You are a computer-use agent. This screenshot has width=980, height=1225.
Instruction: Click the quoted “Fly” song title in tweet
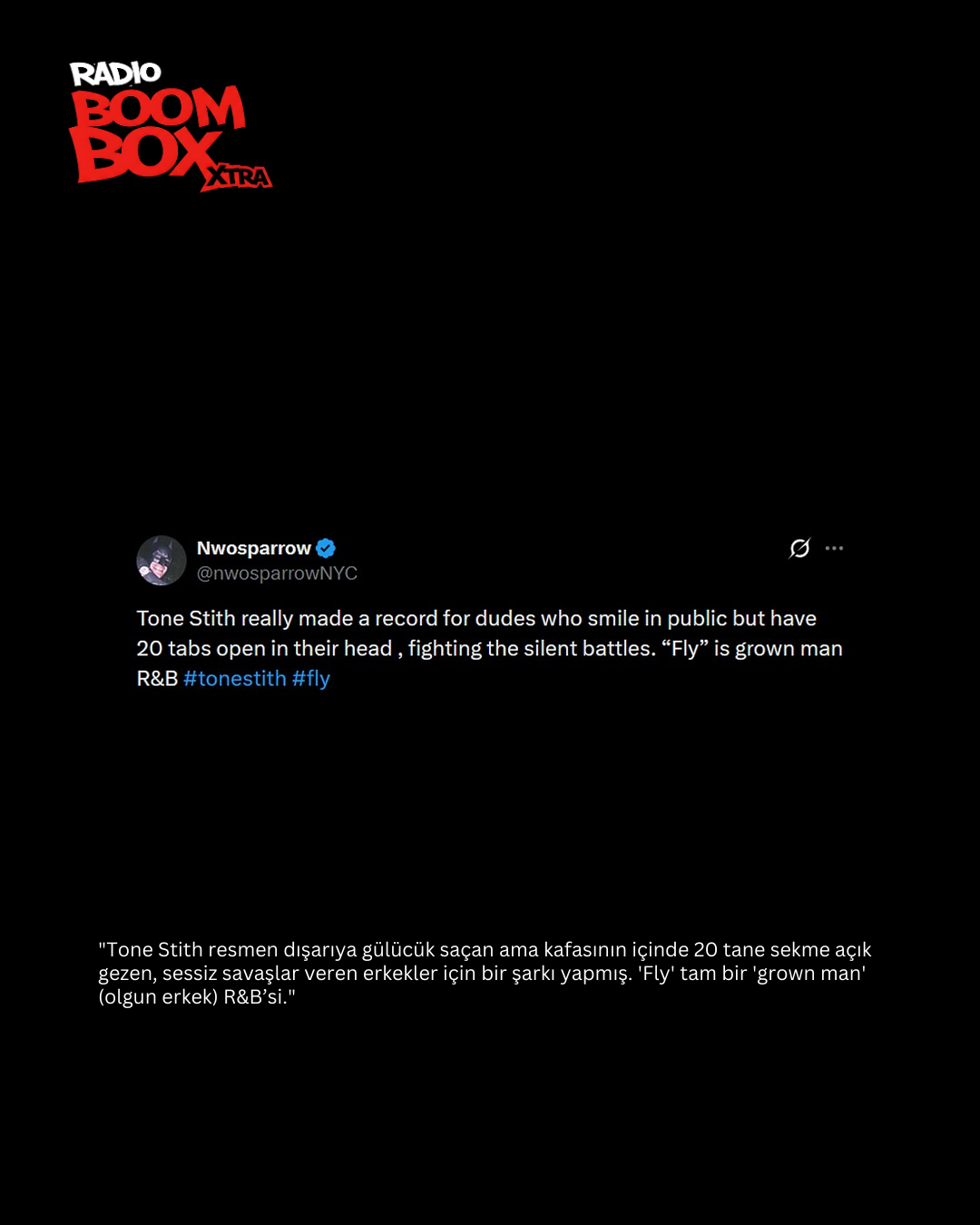(x=685, y=649)
